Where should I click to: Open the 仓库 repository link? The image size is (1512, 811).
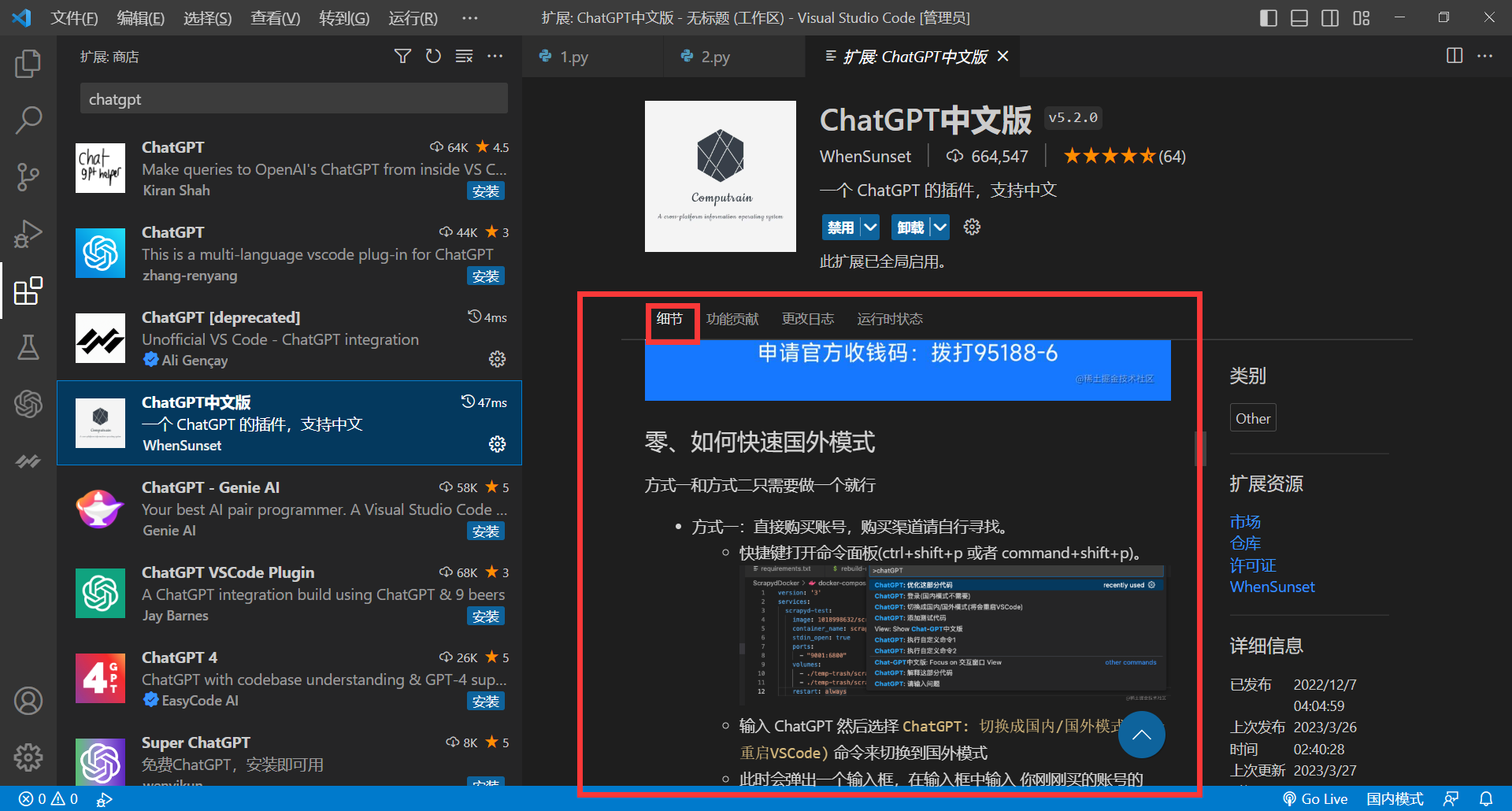click(x=1244, y=543)
